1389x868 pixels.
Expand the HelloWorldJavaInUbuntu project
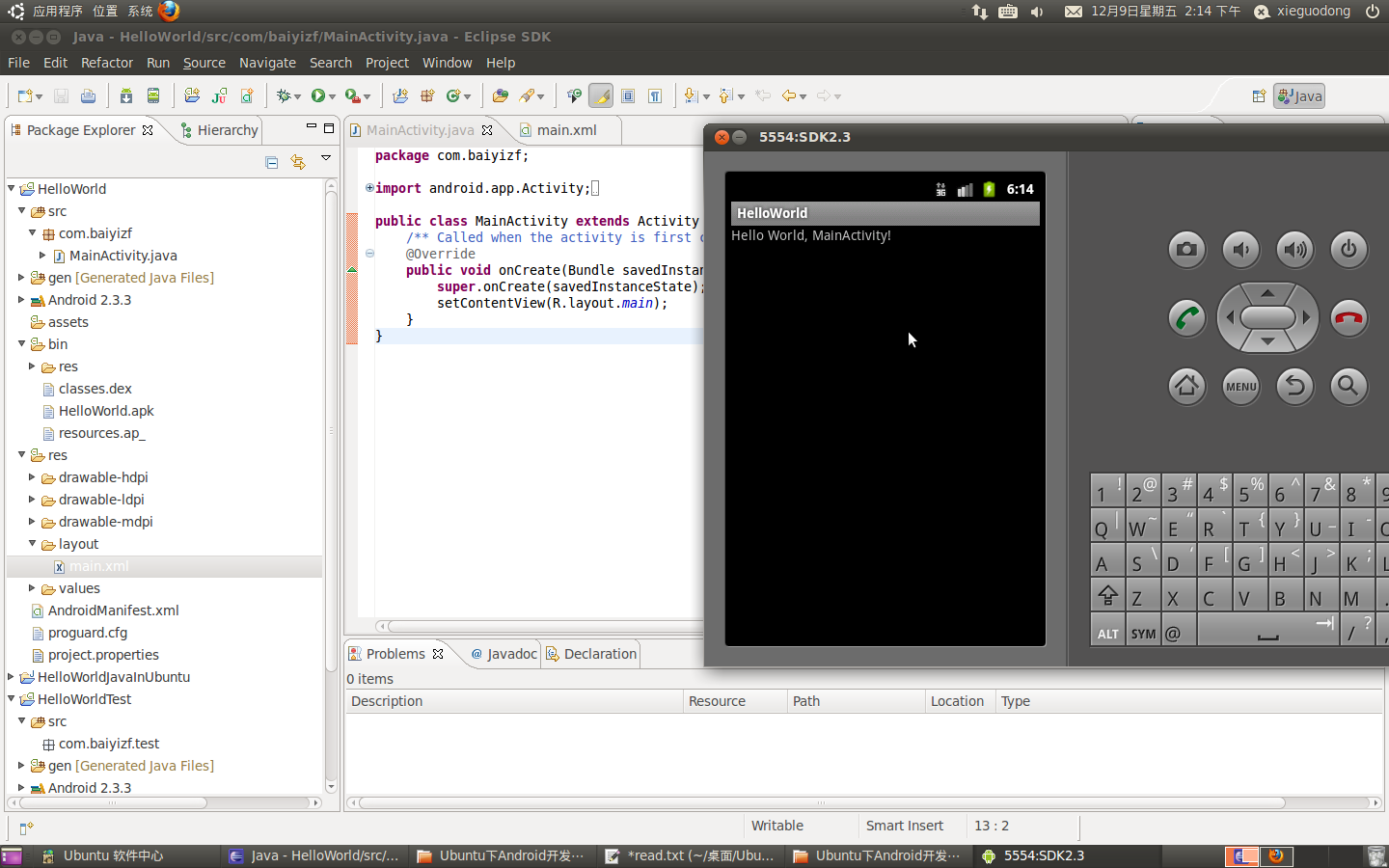click(x=12, y=677)
